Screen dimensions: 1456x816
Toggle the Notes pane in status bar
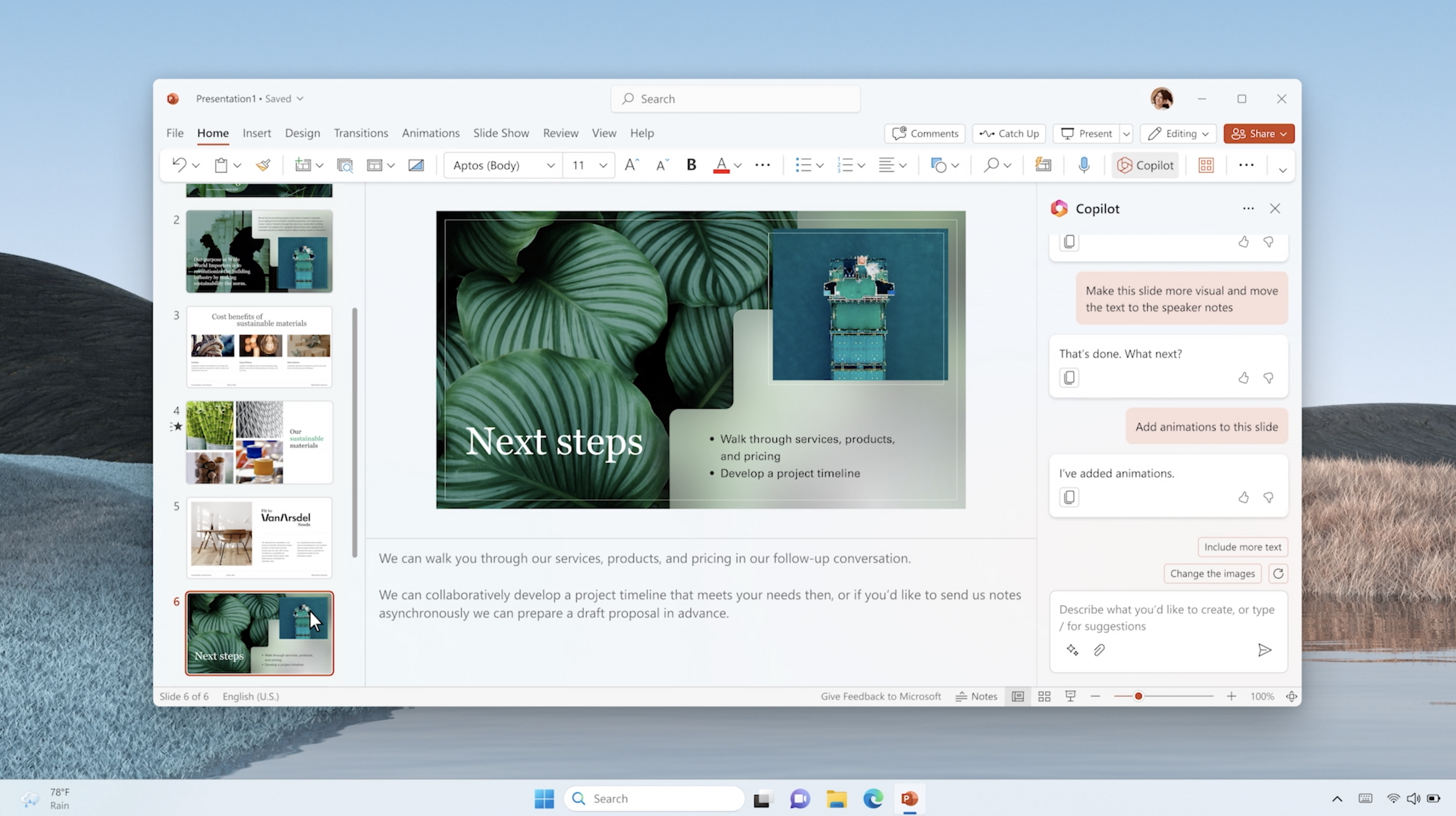[x=976, y=696]
